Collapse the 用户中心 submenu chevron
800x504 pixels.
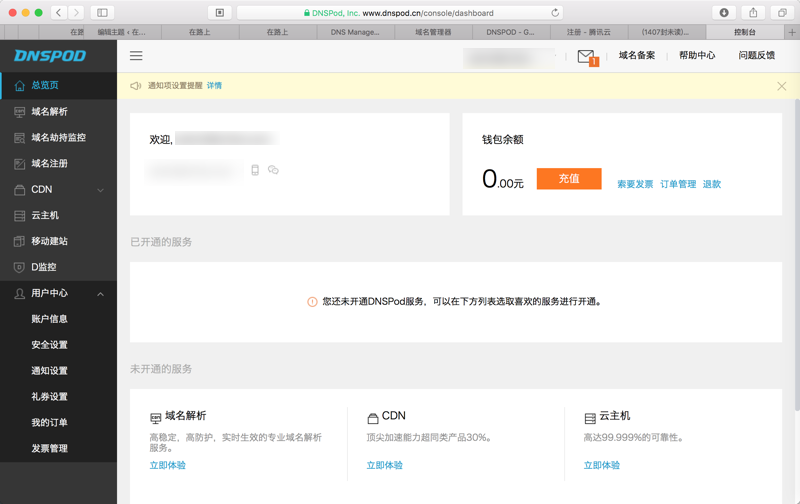pos(101,294)
